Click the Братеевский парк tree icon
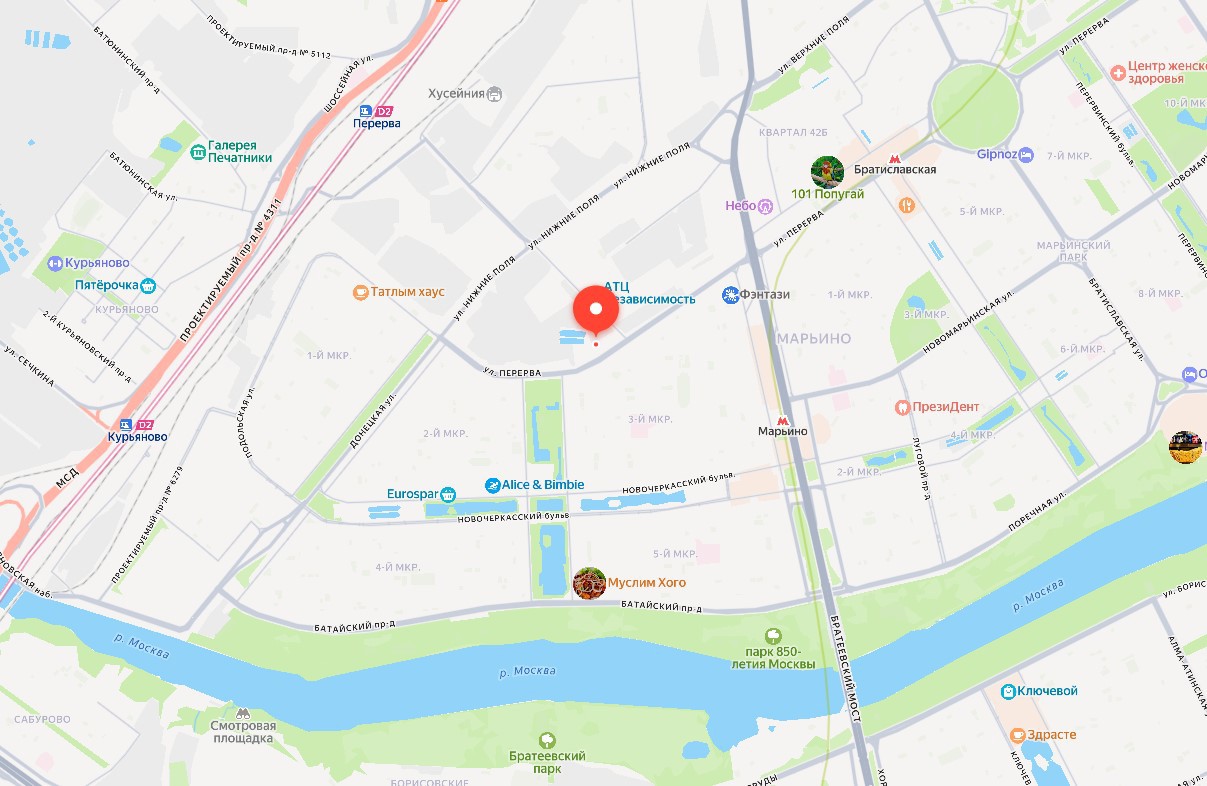This screenshot has height=786, width=1207. click(546, 740)
